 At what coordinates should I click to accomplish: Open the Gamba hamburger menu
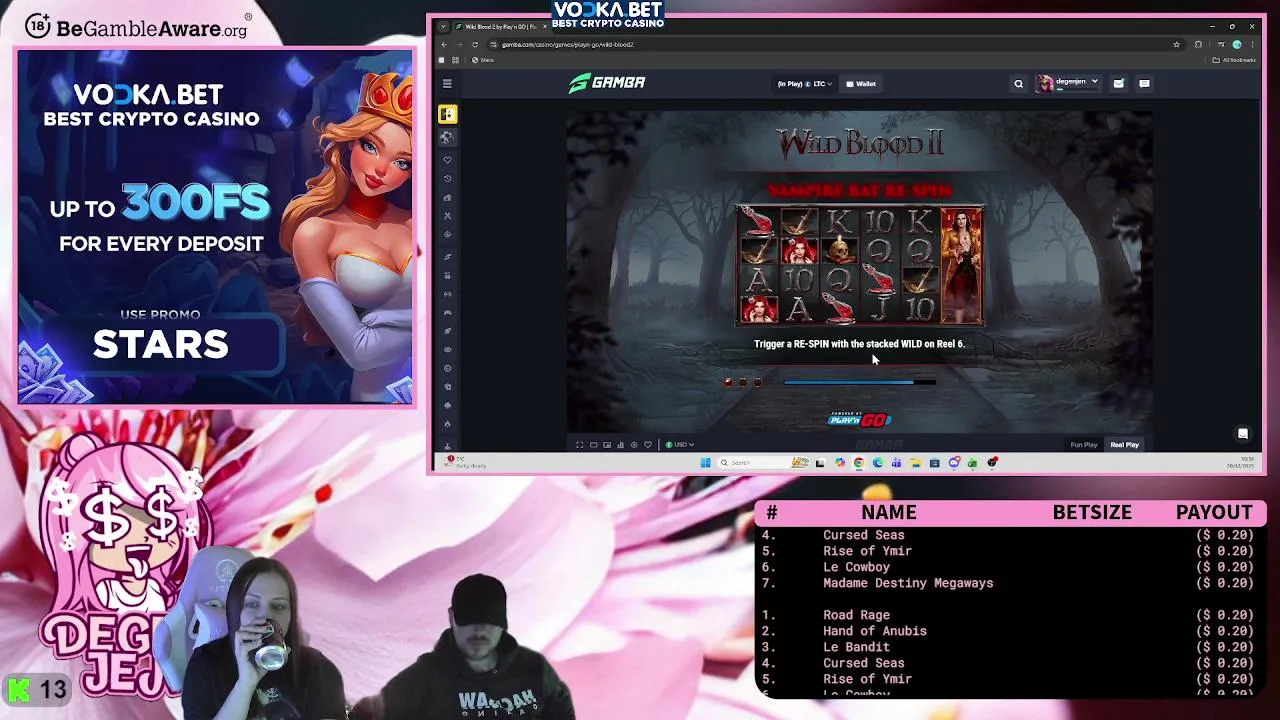pos(447,84)
